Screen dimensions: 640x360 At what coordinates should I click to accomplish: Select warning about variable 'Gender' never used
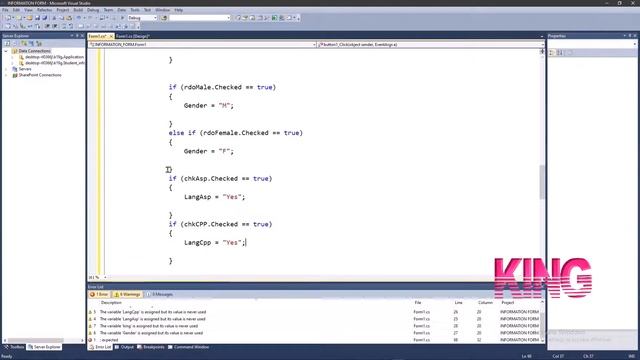(314, 333)
